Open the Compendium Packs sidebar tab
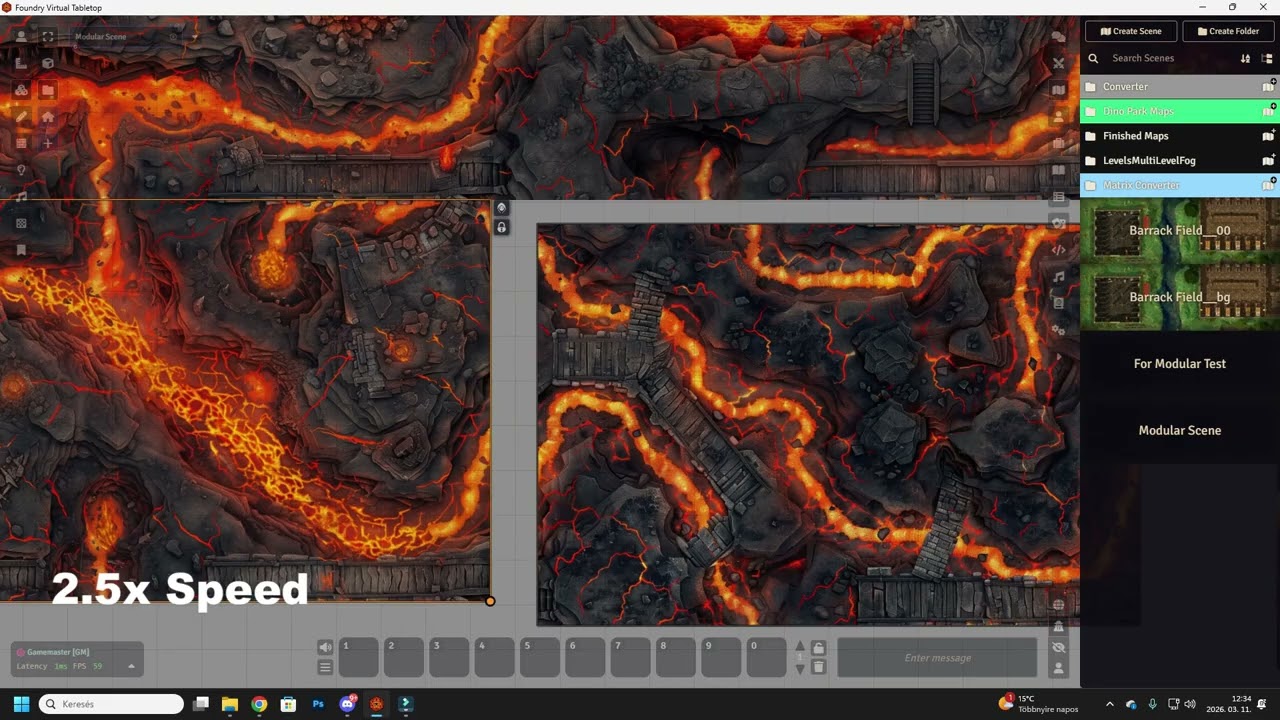The width and height of the screenshot is (1280, 720). coord(1059,303)
